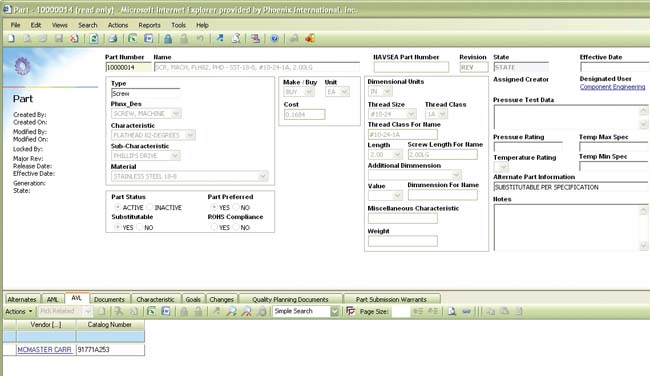The width and height of the screenshot is (650, 376).
Task: Open the MCMASTER CARR vendor link
Action: pyautogui.click(x=44, y=349)
